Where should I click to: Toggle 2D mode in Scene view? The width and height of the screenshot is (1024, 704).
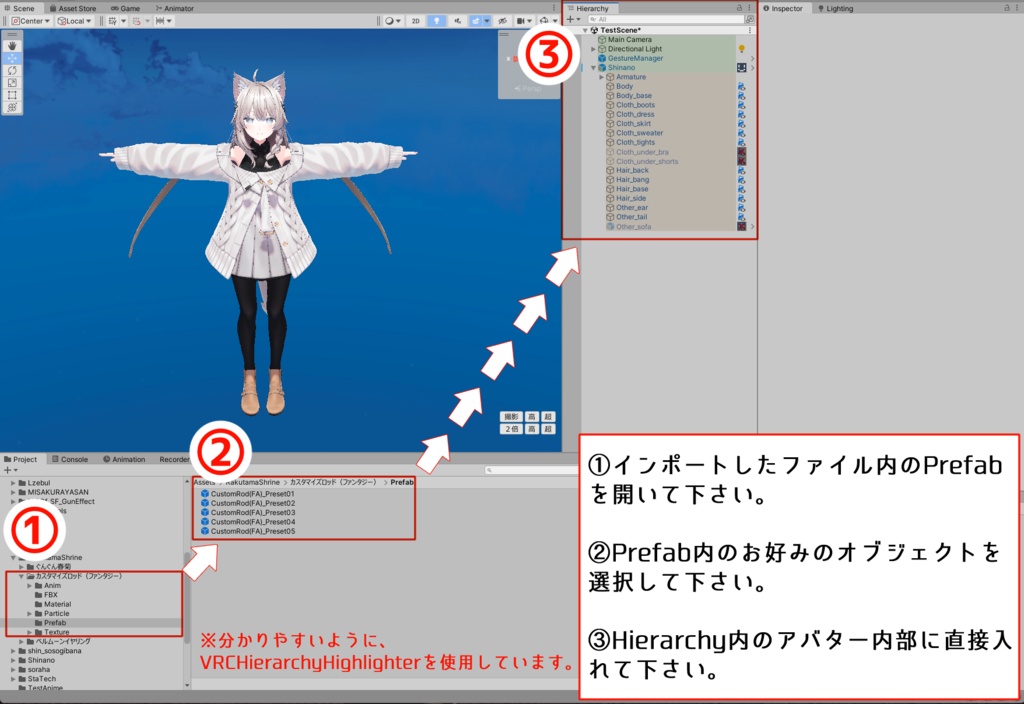(415, 21)
